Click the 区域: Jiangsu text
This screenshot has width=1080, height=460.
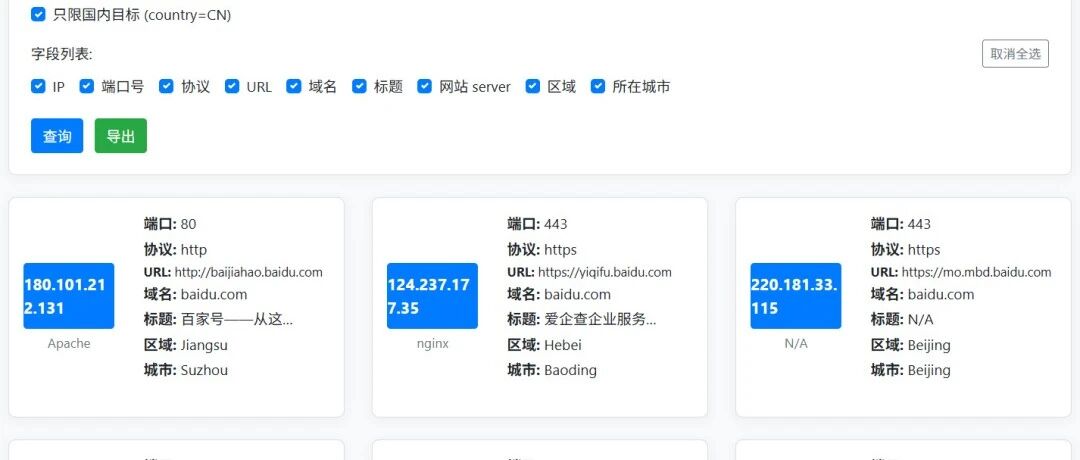click(x=186, y=345)
